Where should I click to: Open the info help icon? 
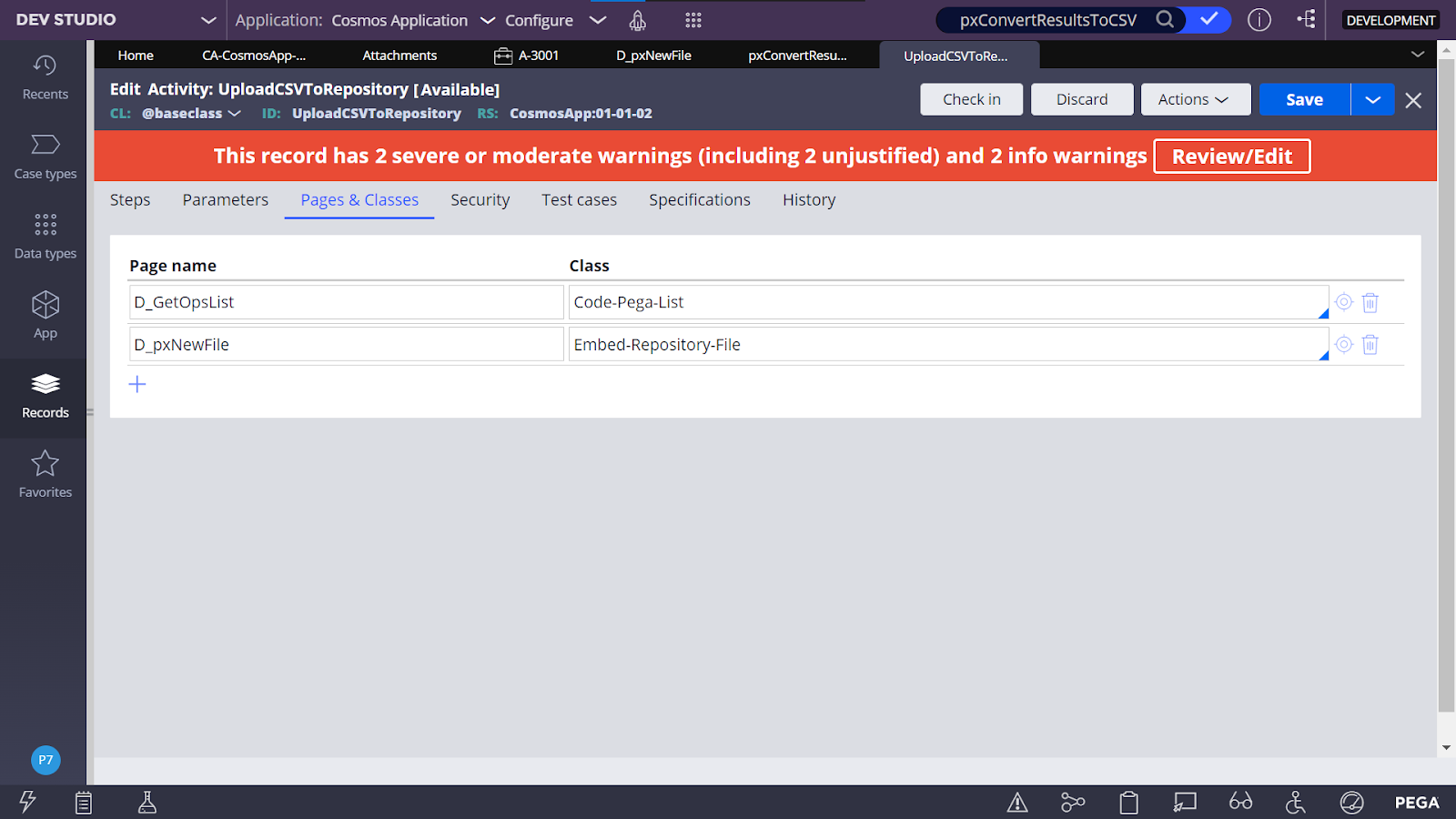coord(1259,20)
